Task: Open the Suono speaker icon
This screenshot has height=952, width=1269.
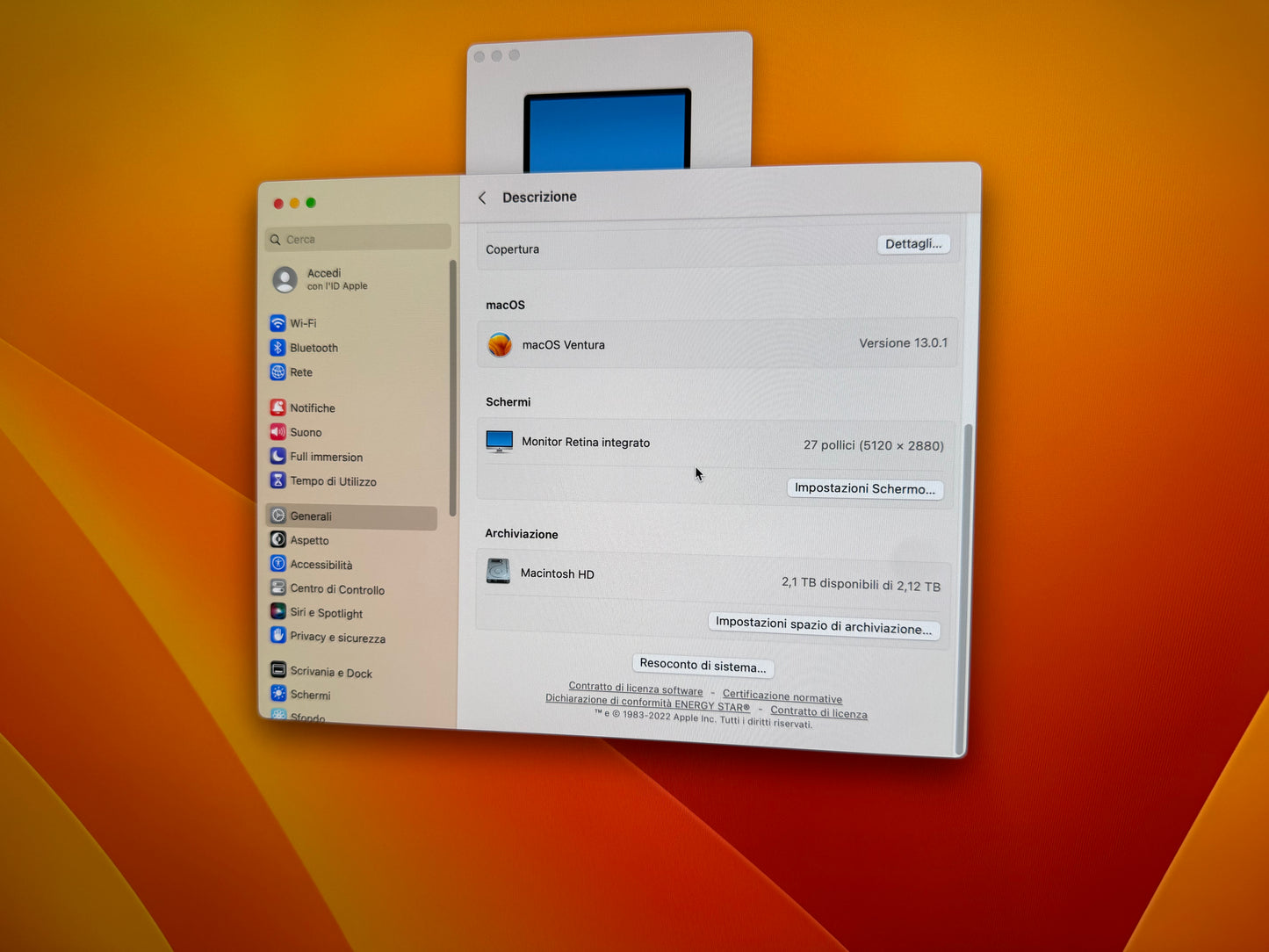Action: [278, 432]
